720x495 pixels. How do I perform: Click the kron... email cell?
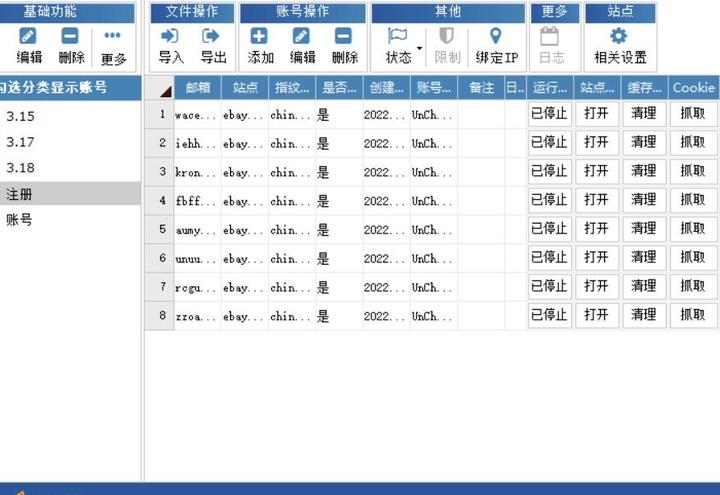tap(197, 172)
